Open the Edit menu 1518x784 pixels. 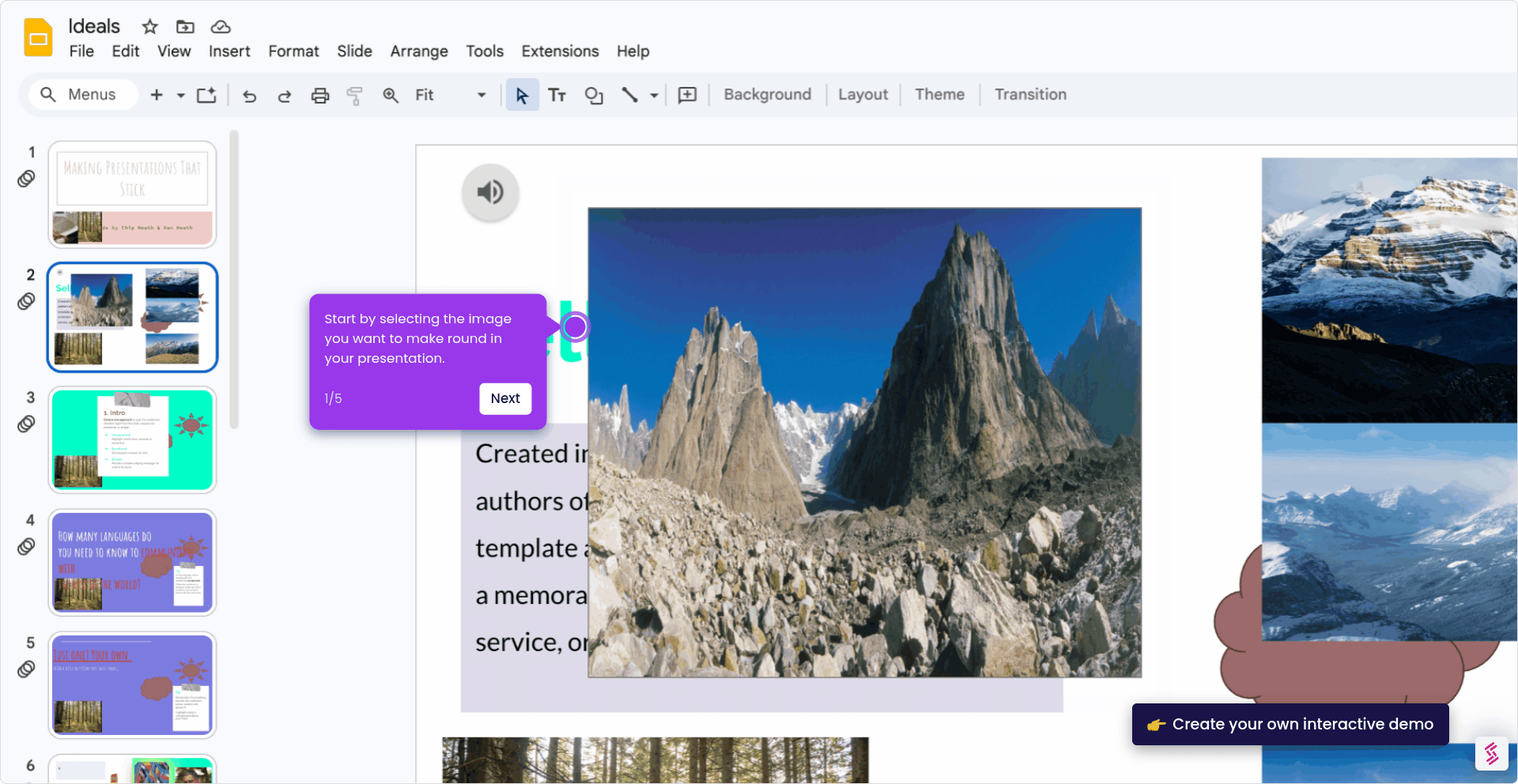pos(126,51)
